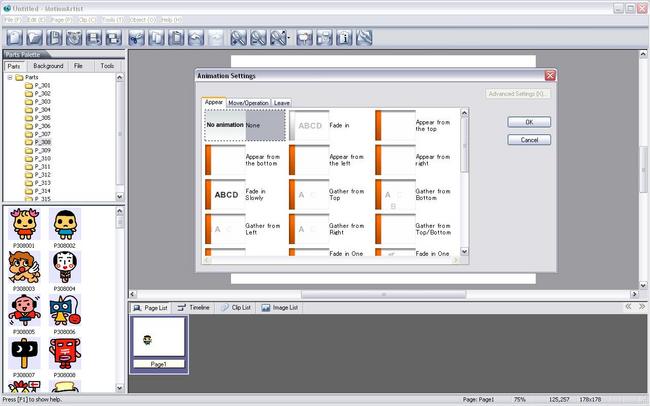Click the Advanced Settings button
650x406 pixels.
(517, 94)
